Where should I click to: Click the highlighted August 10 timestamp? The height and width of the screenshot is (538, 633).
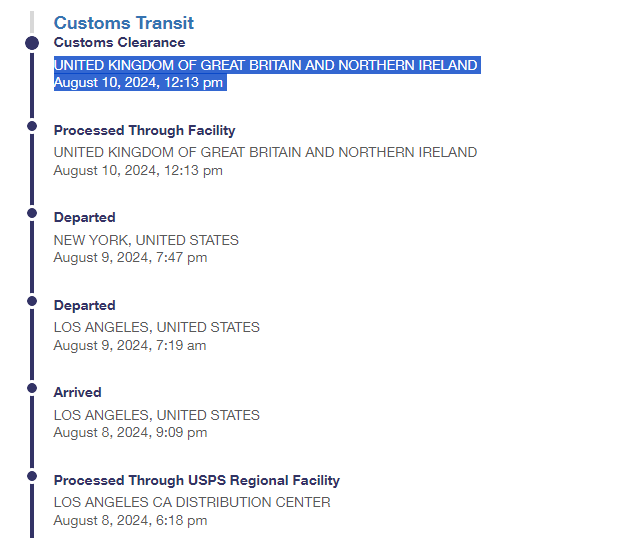[138, 83]
